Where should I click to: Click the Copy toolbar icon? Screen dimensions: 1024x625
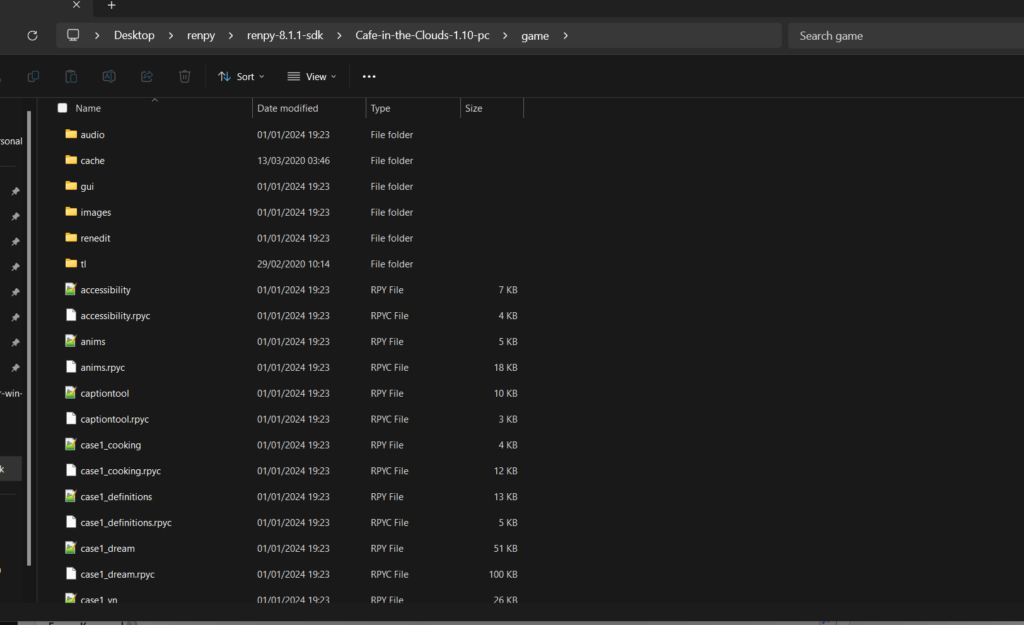point(33,76)
